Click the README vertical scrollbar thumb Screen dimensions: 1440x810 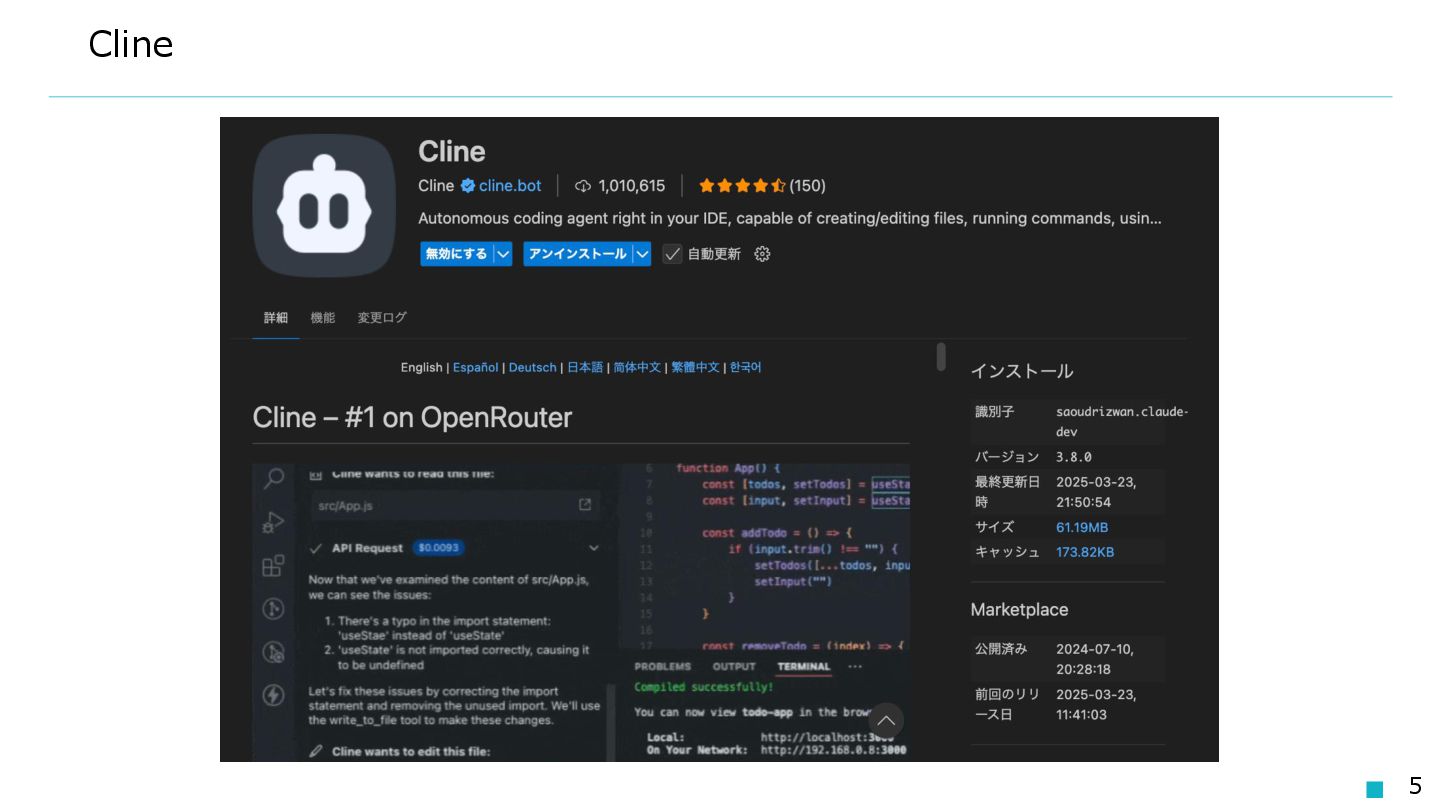point(941,357)
